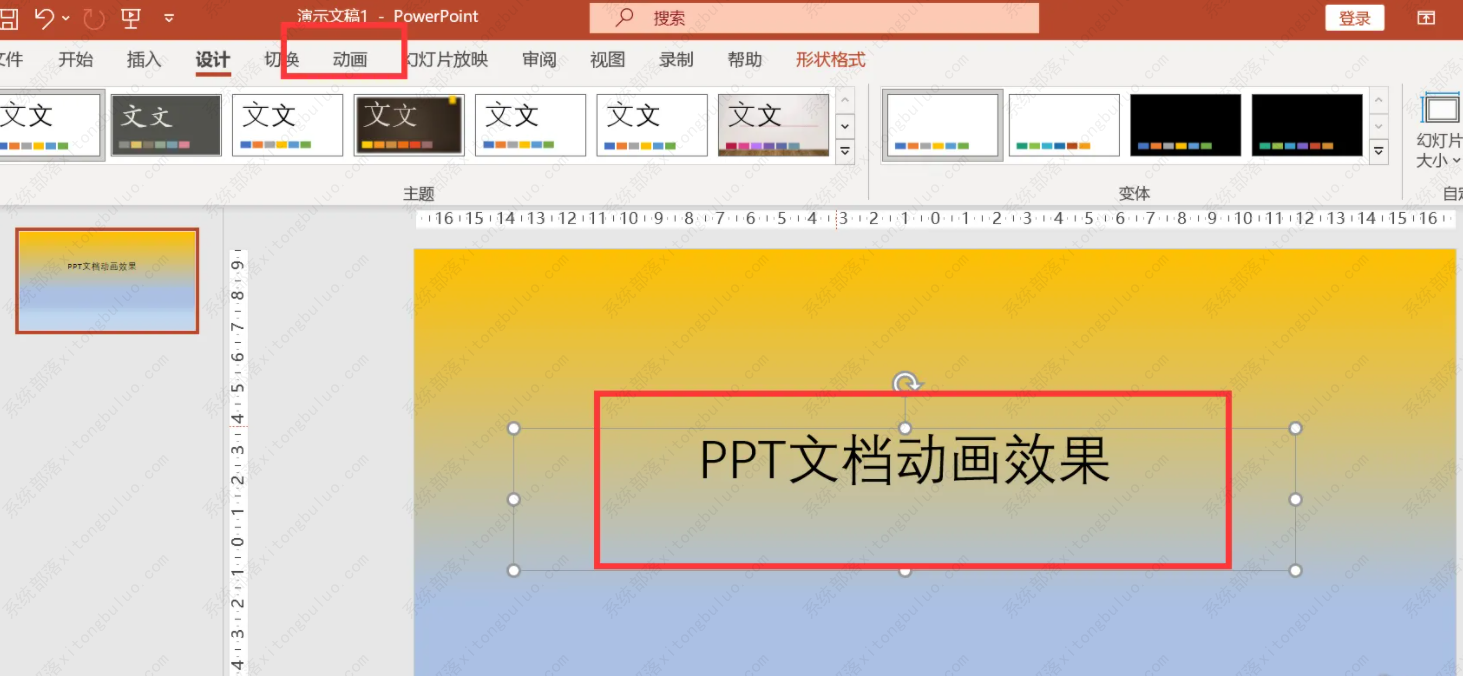Start slideshow via the projector screen icon

click(131, 17)
